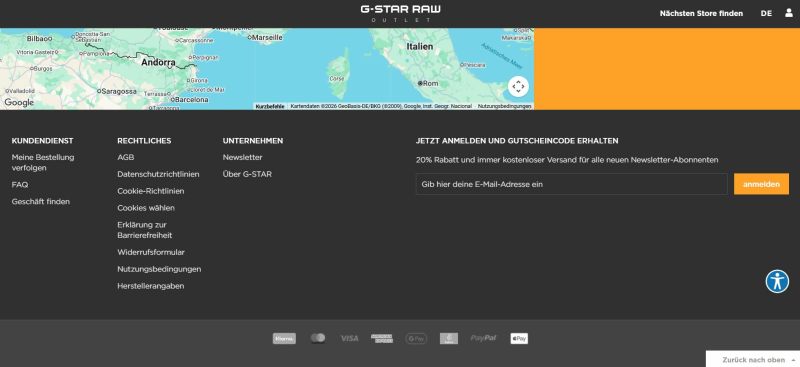Screen dimensions: 800x367
Task: Open the DE language selector
Action: [x=766, y=13]
